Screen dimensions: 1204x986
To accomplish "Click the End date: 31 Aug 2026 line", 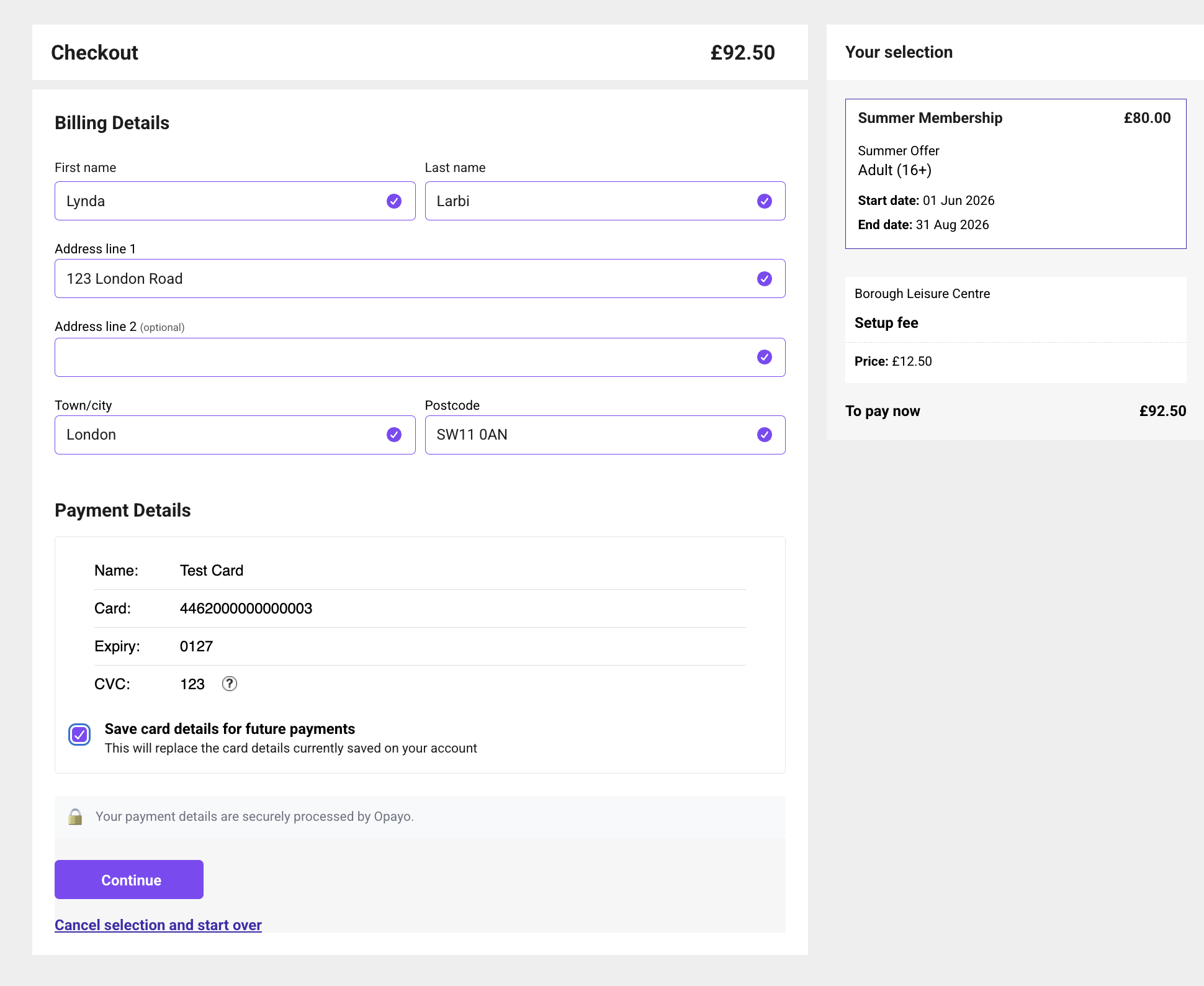I will point(923,225).
